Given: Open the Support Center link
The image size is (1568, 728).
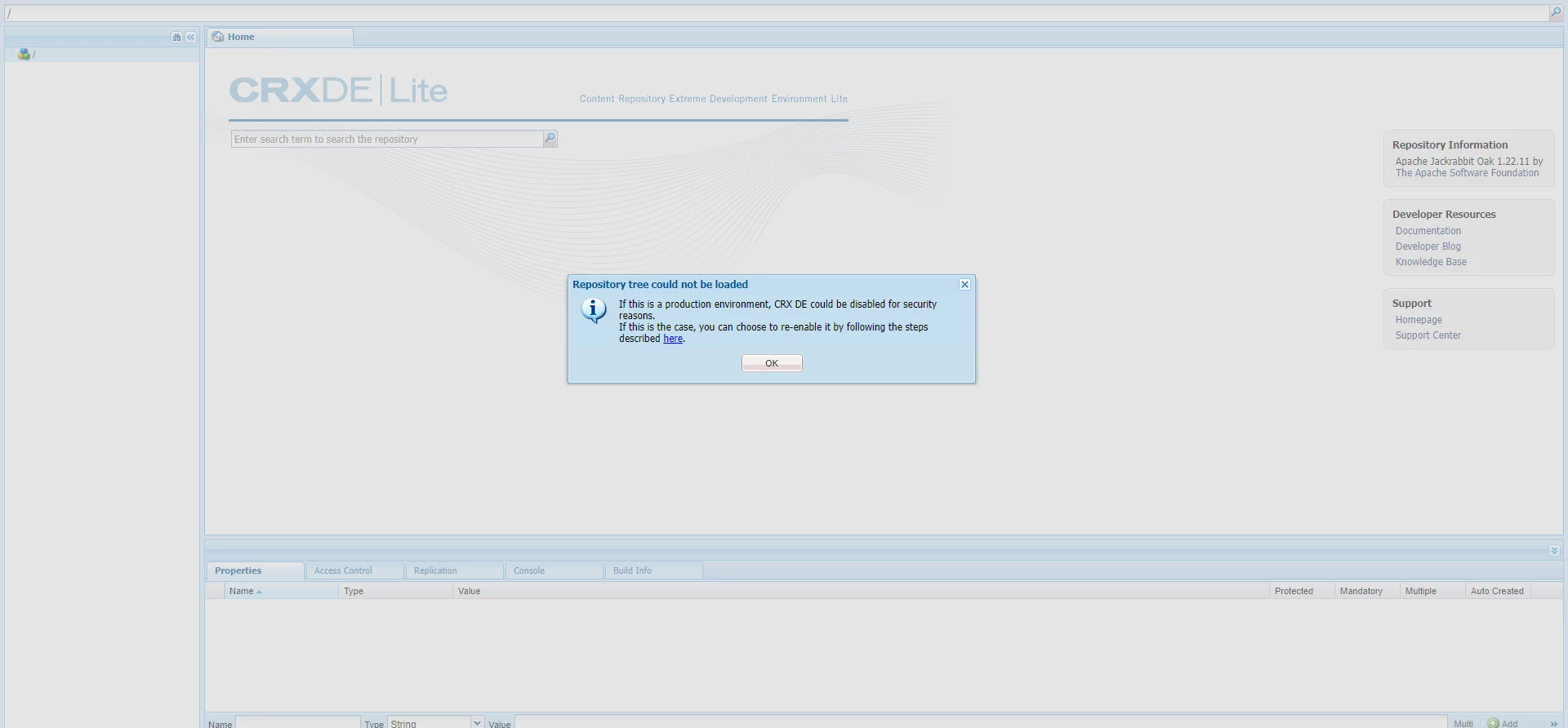Looking at the screenshot, I should [x=1428, y=335].
